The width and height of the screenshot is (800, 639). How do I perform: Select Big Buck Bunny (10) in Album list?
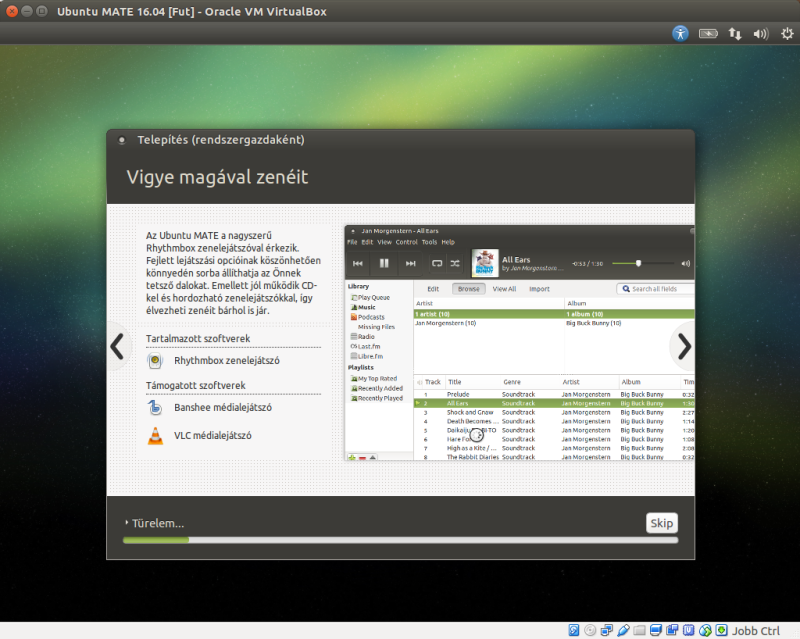tap(593, 323)
